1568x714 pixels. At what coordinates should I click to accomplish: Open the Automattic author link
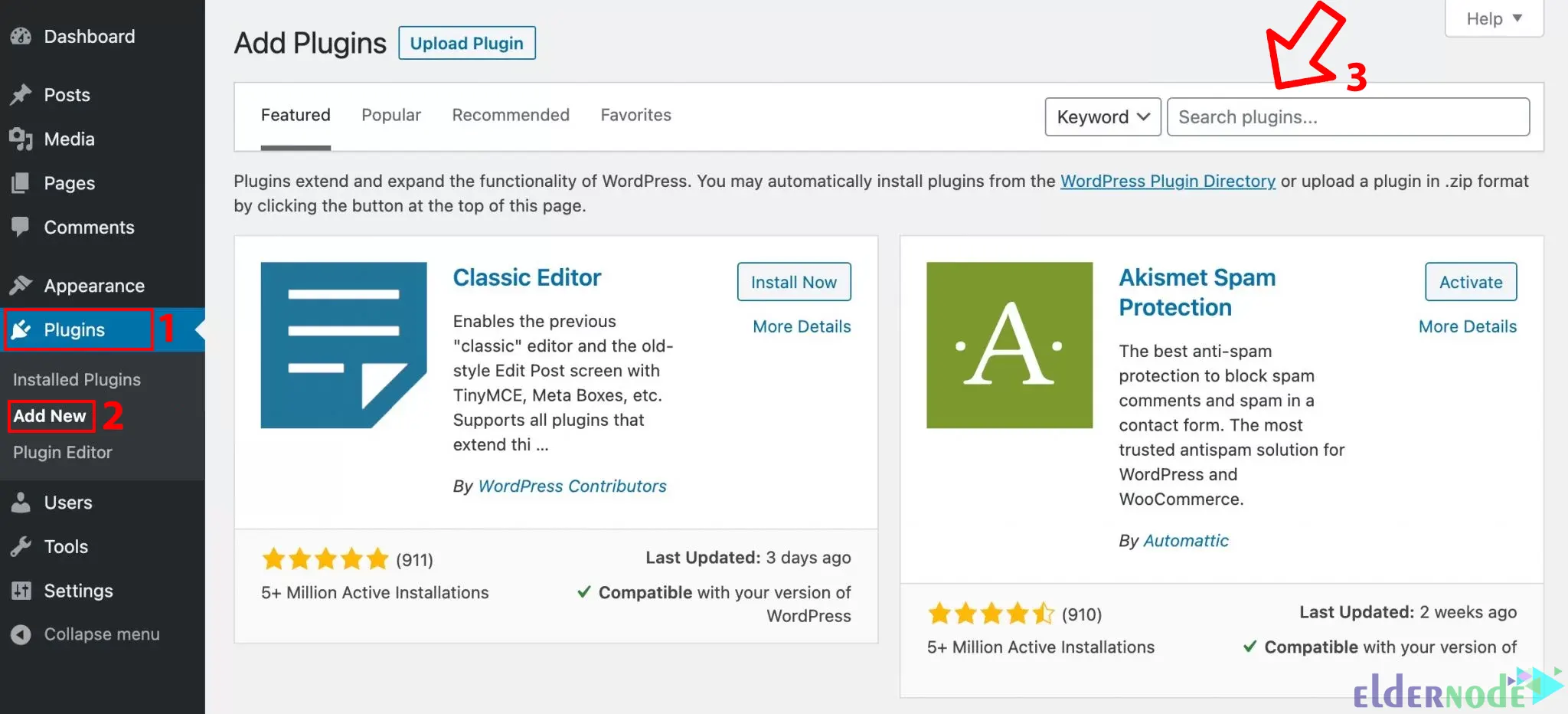tap(1185, 540)
